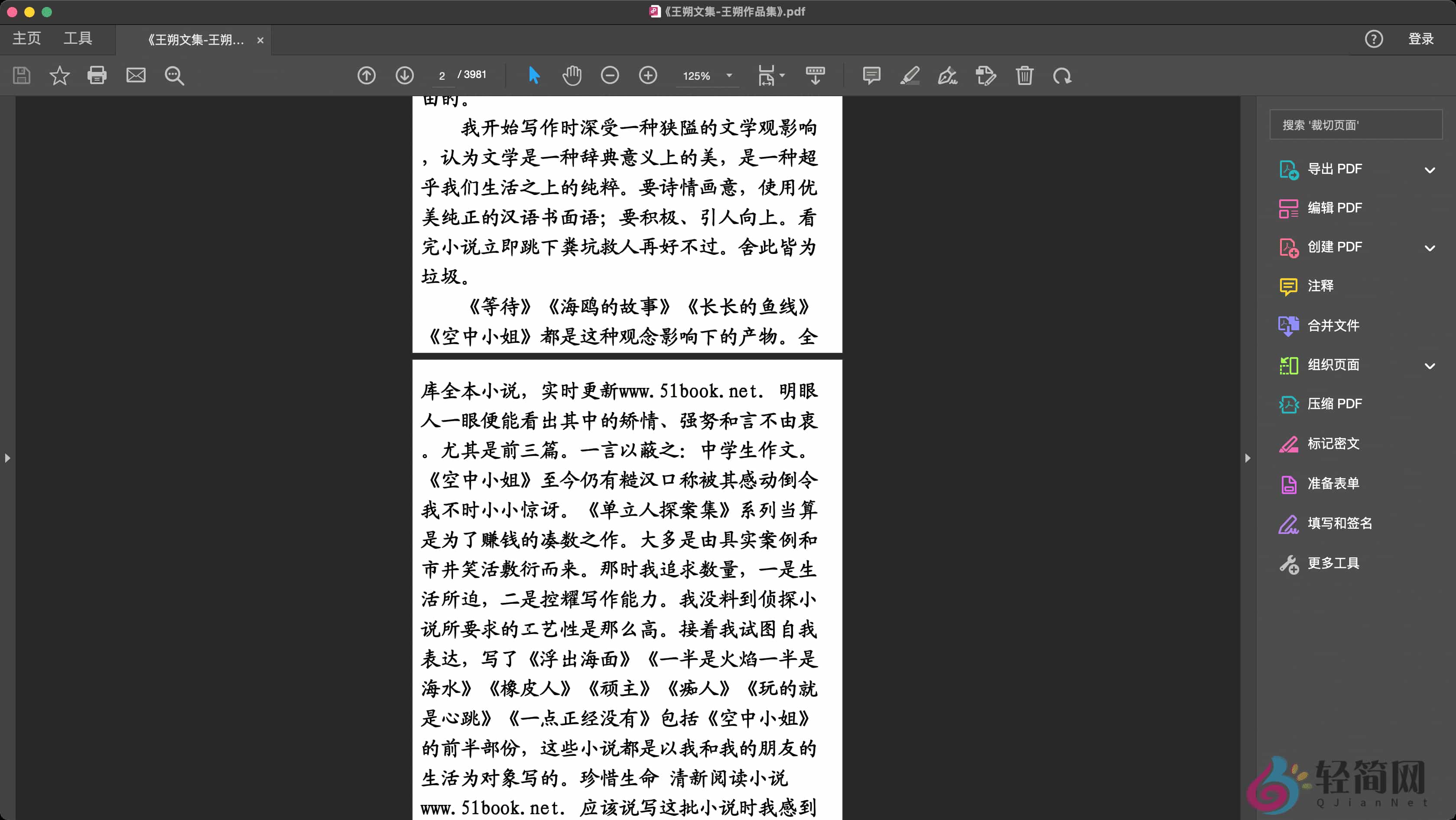Switch to the 主页 tab

click(26, 39)
